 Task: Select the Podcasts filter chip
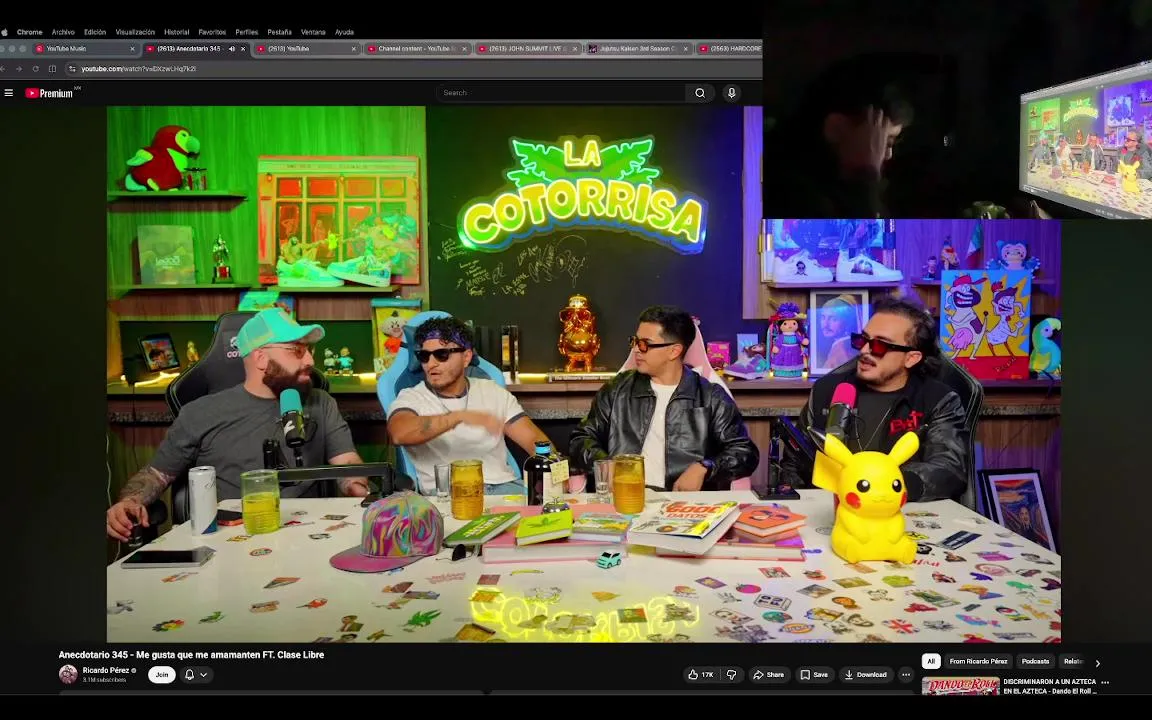1035,661
